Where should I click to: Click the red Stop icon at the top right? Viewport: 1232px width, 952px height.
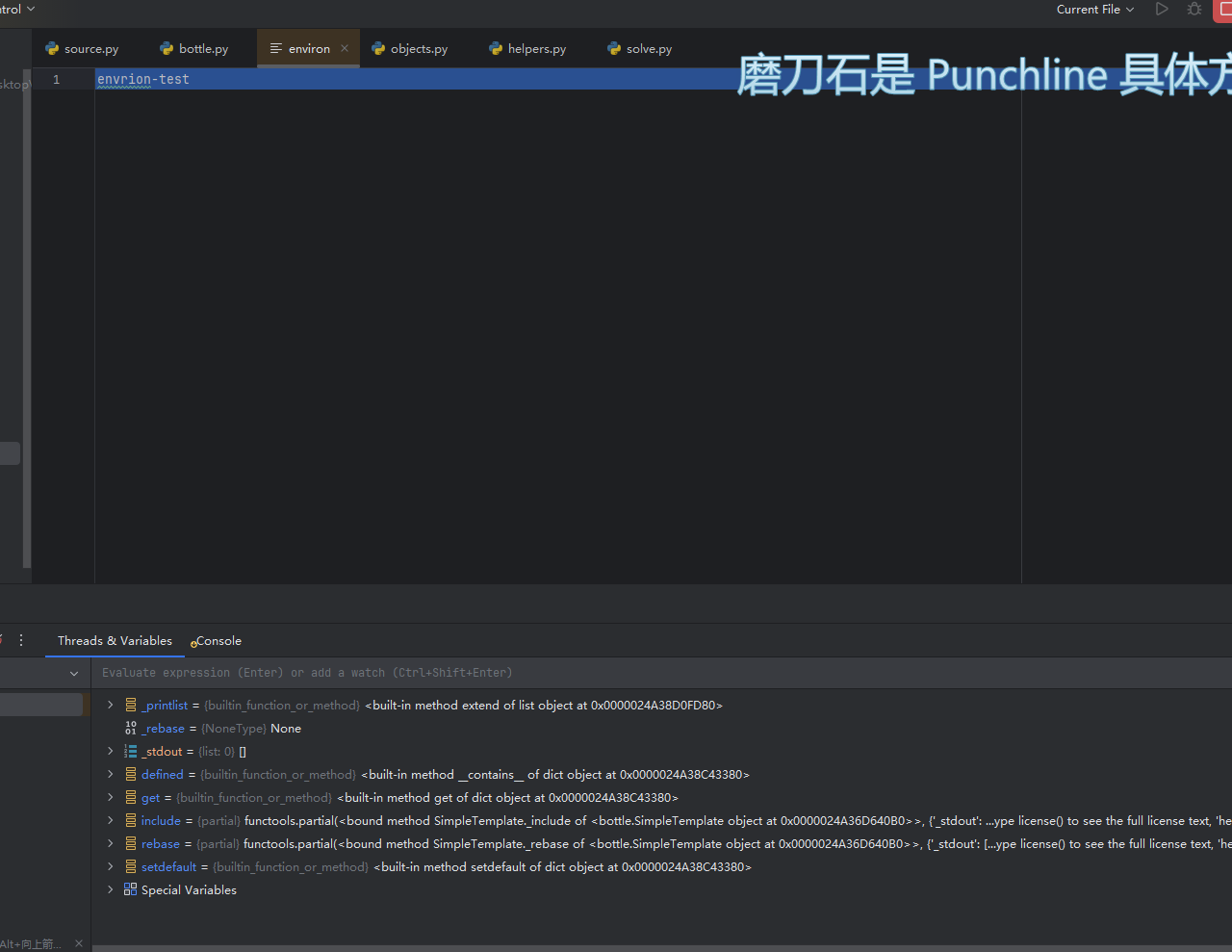pos(1223,10)
